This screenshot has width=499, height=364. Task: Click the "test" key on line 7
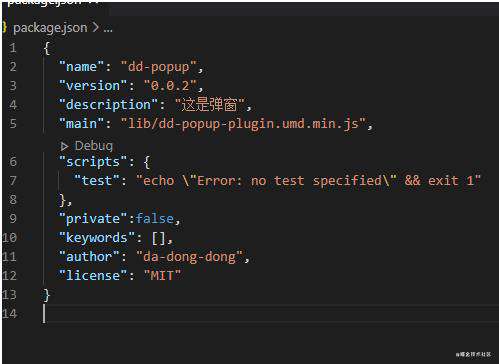tap(97, 181)
